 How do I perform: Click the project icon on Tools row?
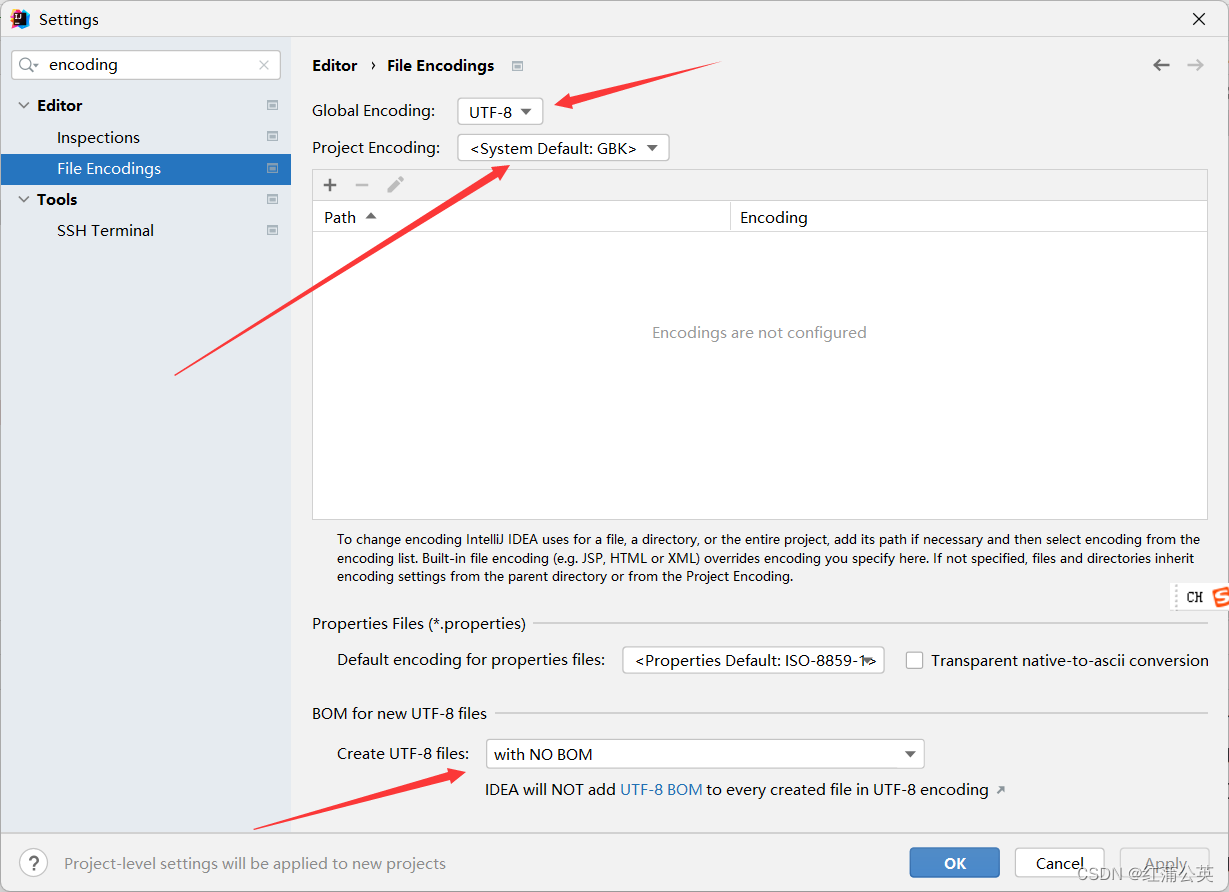[x=272, y=199]
